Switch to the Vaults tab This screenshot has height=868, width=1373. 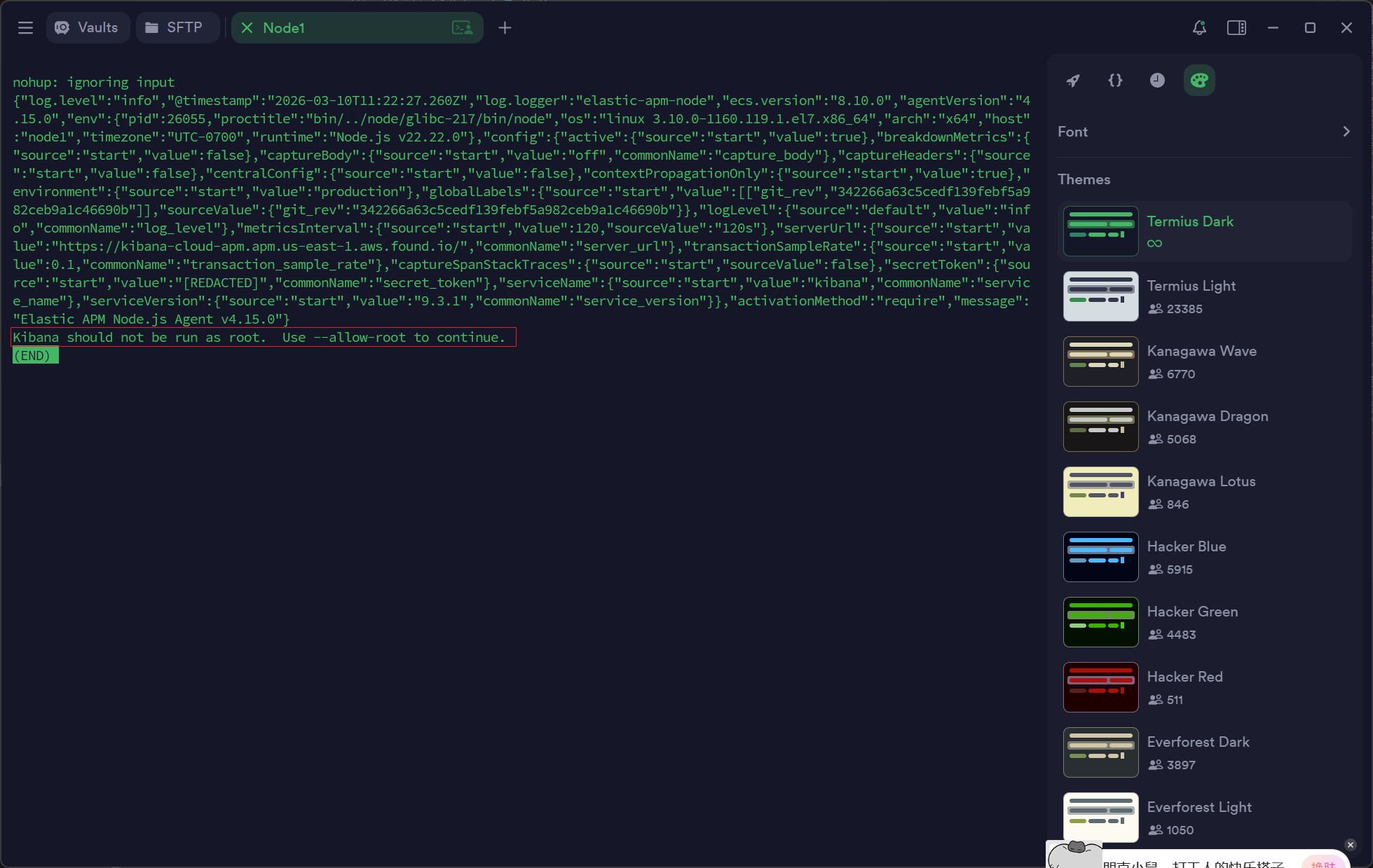pos(88,27)
